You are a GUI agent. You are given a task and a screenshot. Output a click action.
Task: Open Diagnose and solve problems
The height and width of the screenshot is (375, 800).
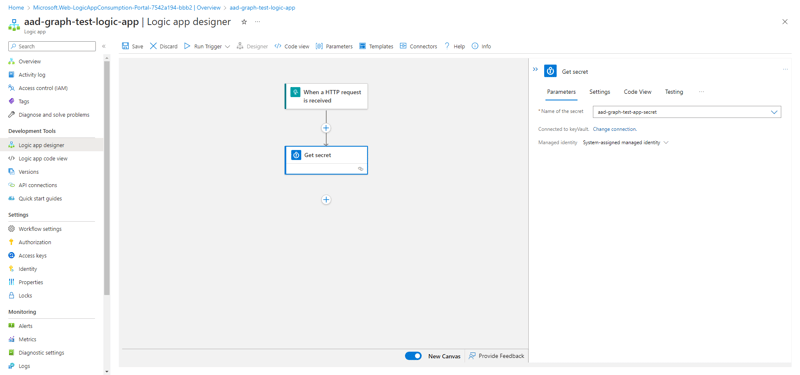tap(54, 115)
